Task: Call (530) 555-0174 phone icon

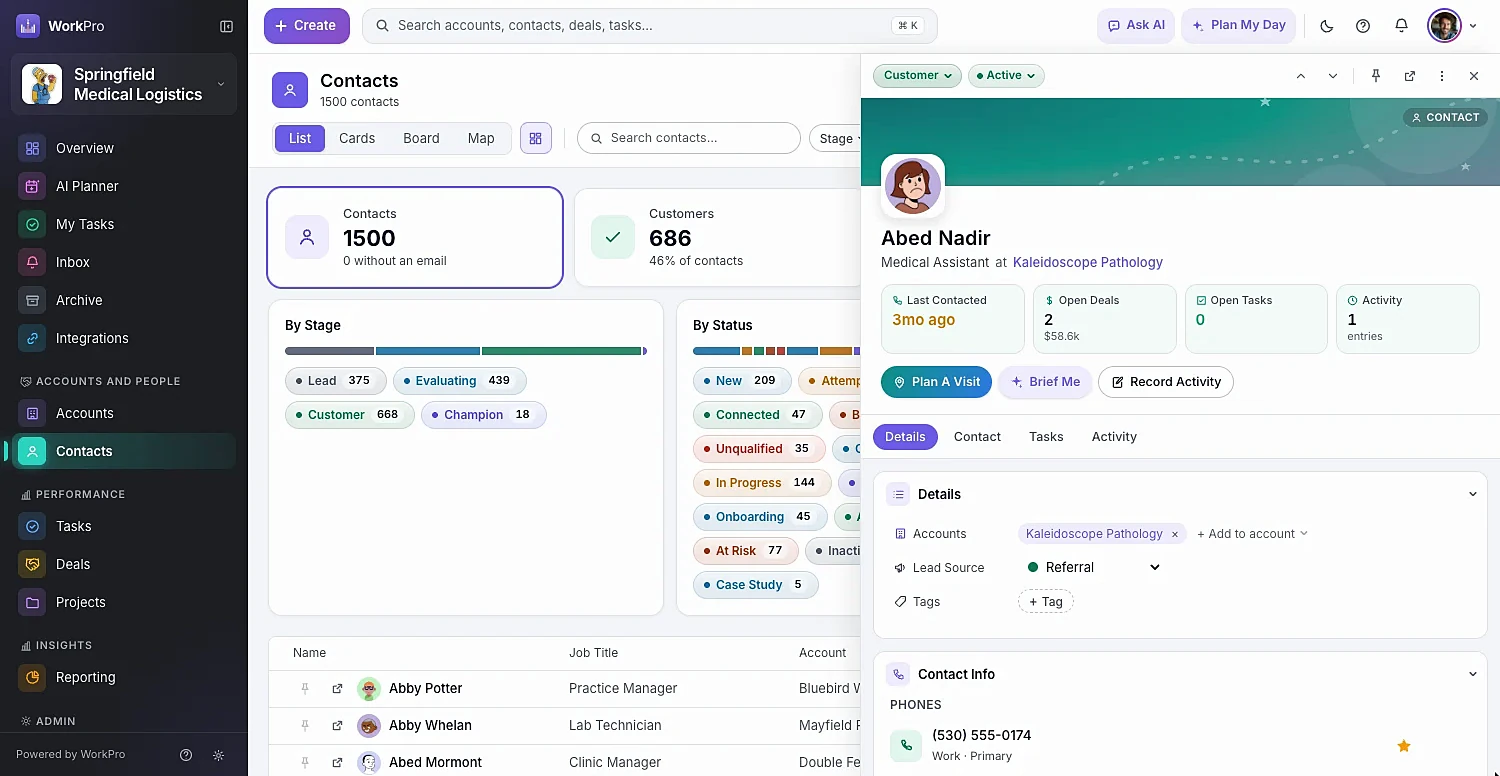Action: coord(906,745)
